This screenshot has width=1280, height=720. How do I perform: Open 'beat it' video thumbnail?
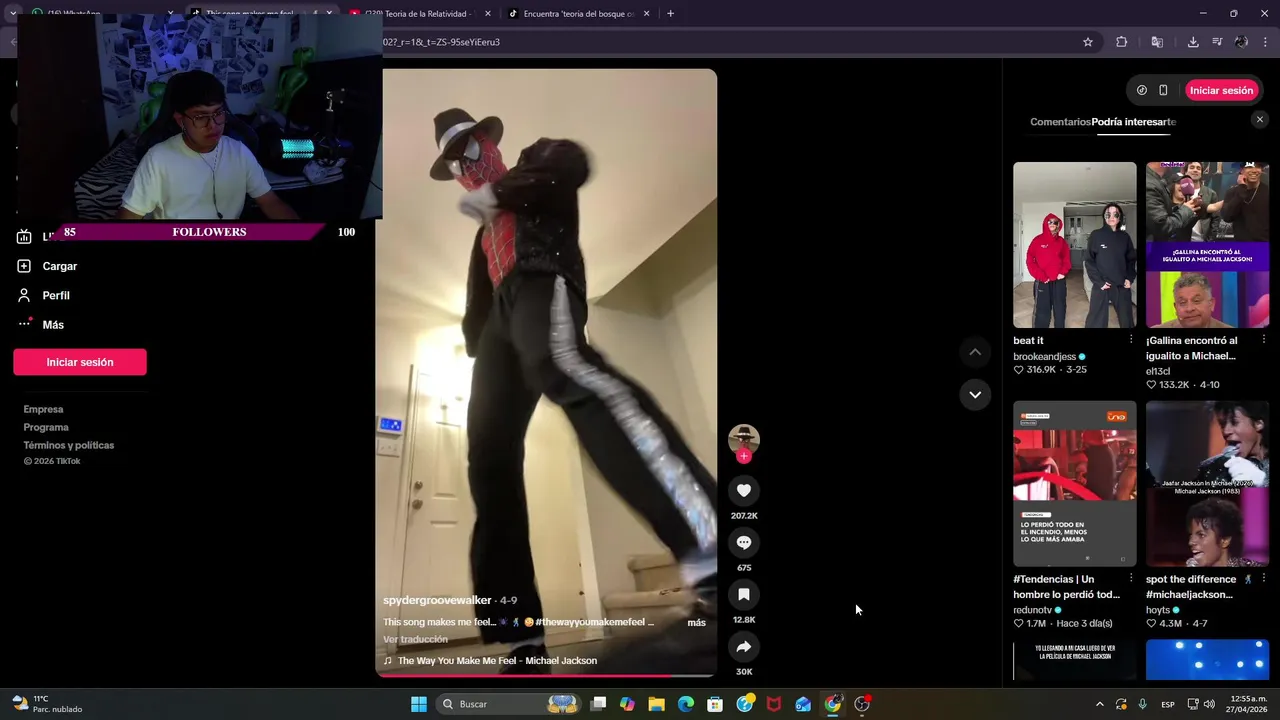(x=1075, y=245)
